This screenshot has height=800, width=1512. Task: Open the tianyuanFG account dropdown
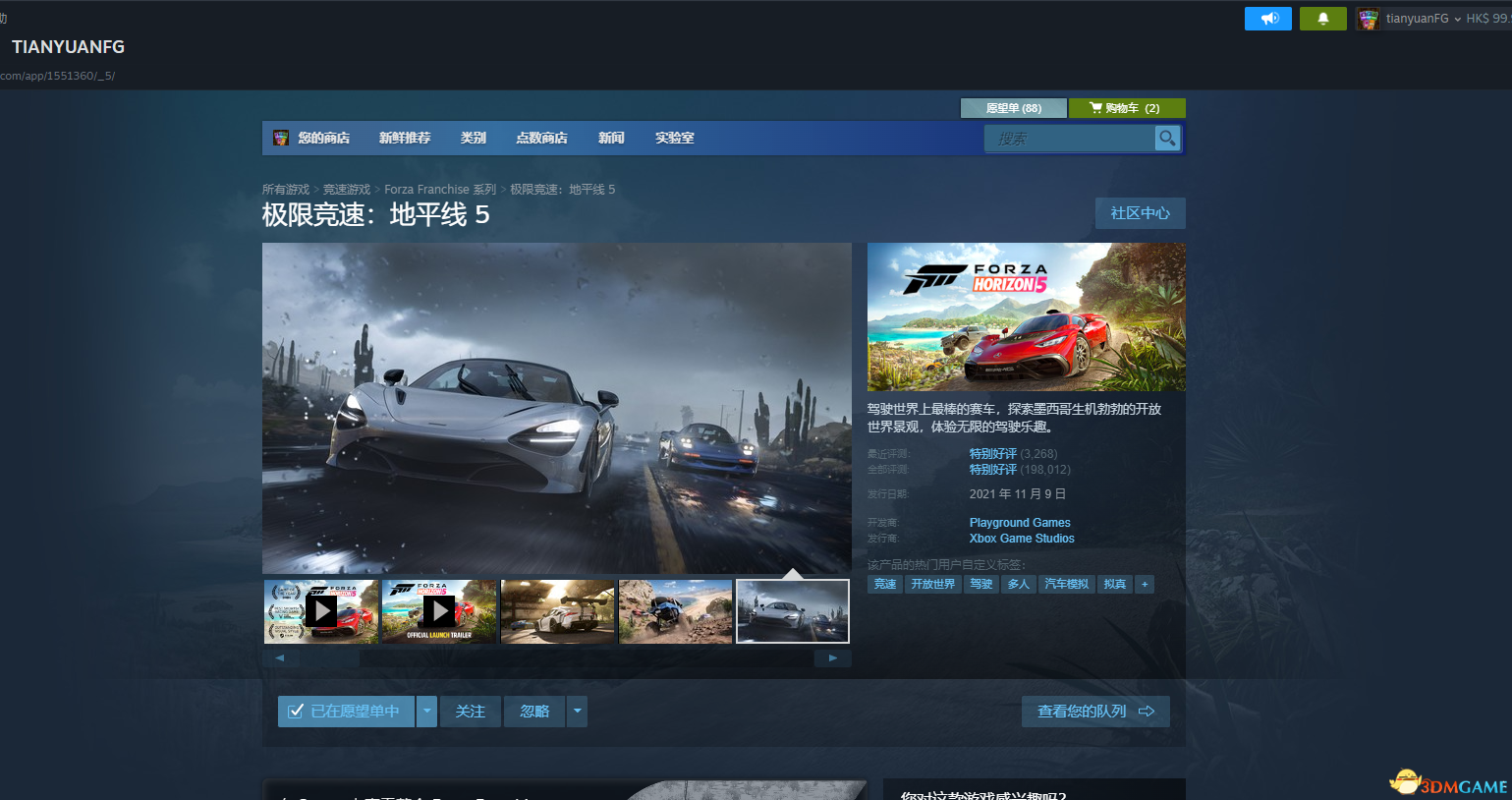(x=1423, y=19)
